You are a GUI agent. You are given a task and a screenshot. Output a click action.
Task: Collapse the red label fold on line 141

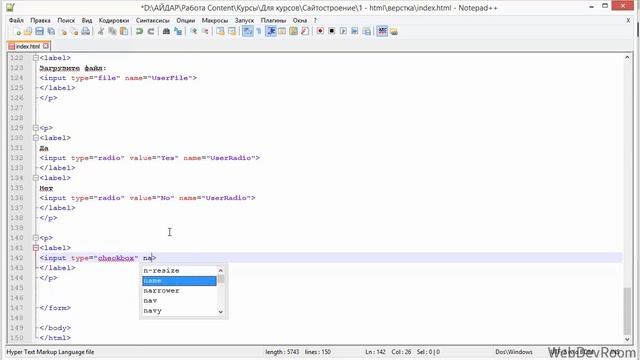pyautogui.click(x=36, y=248)
